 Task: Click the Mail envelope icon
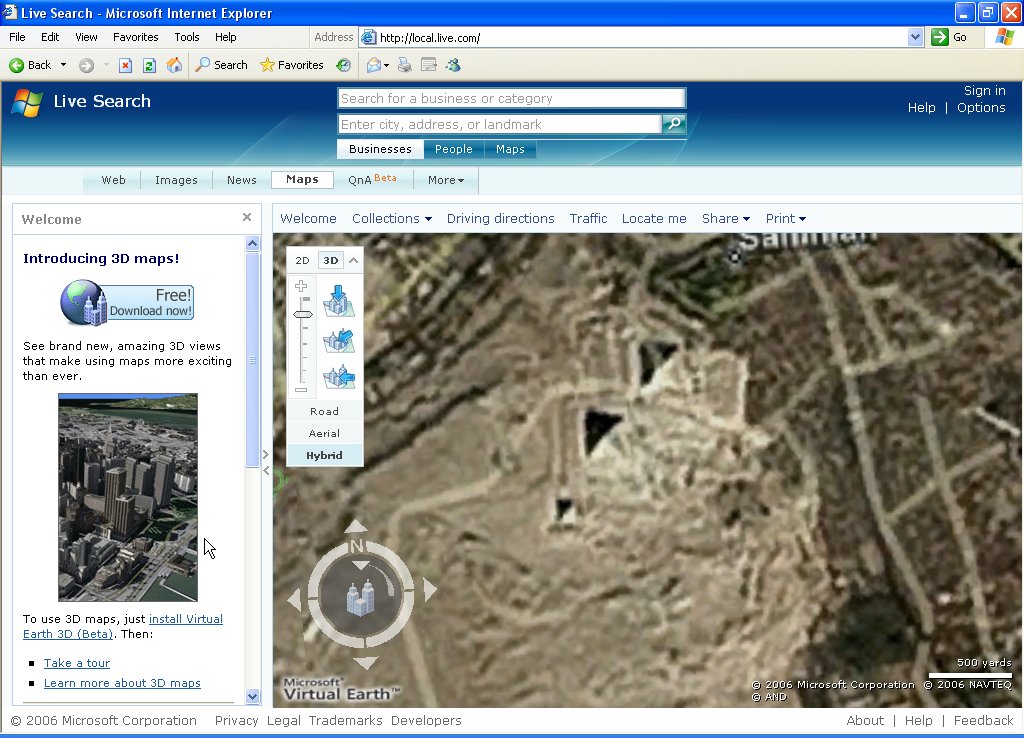[x=374, y=65]
